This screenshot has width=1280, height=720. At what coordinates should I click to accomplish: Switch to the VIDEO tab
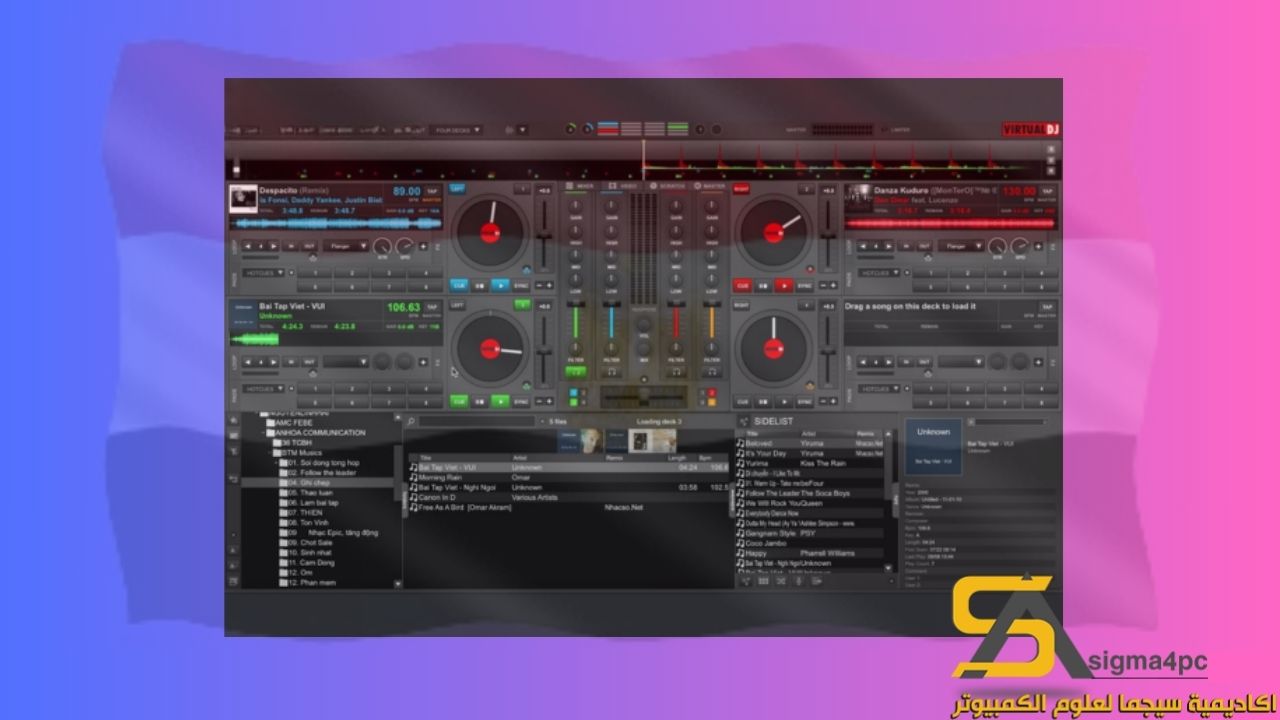[624, 186]
